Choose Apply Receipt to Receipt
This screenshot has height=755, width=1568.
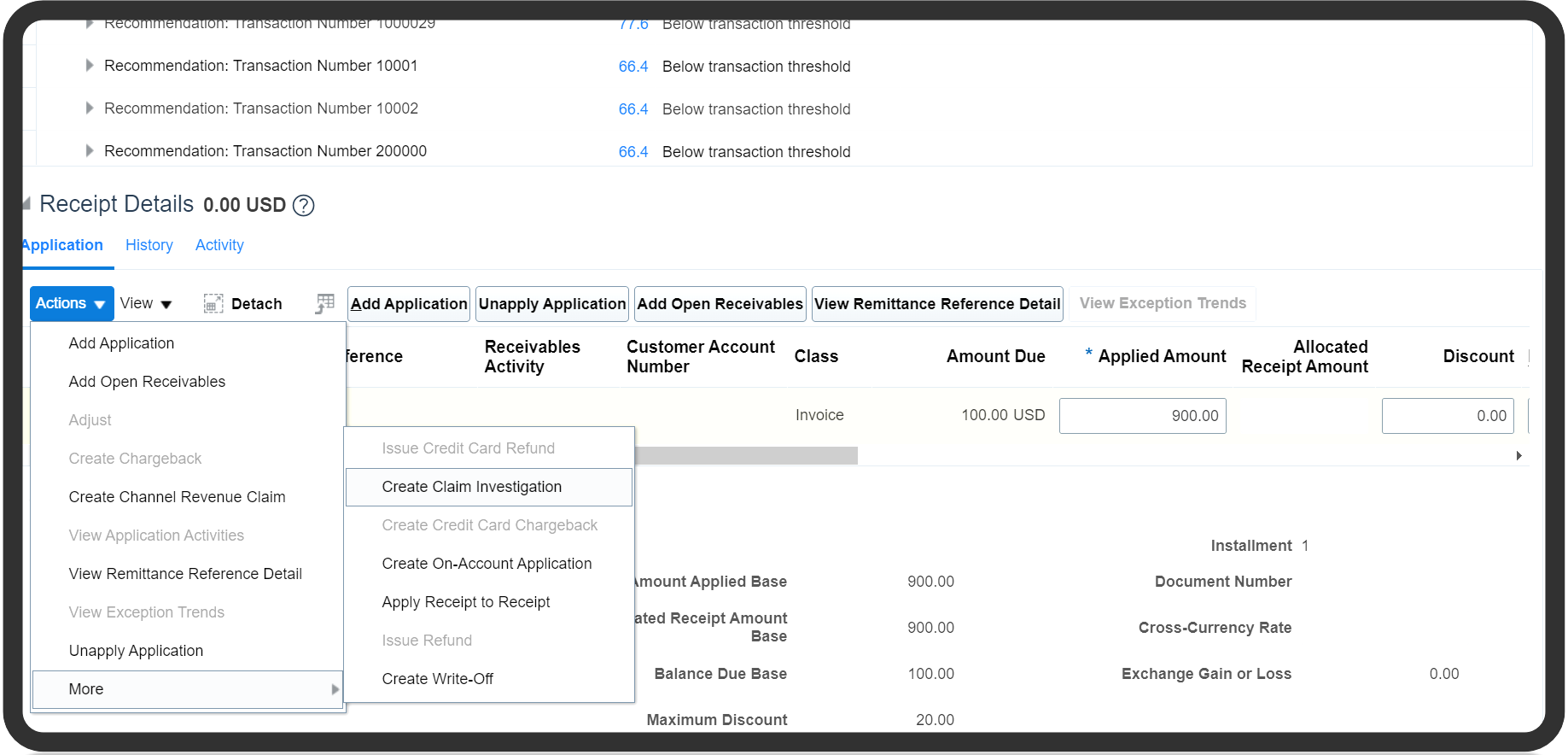(466, 602)
